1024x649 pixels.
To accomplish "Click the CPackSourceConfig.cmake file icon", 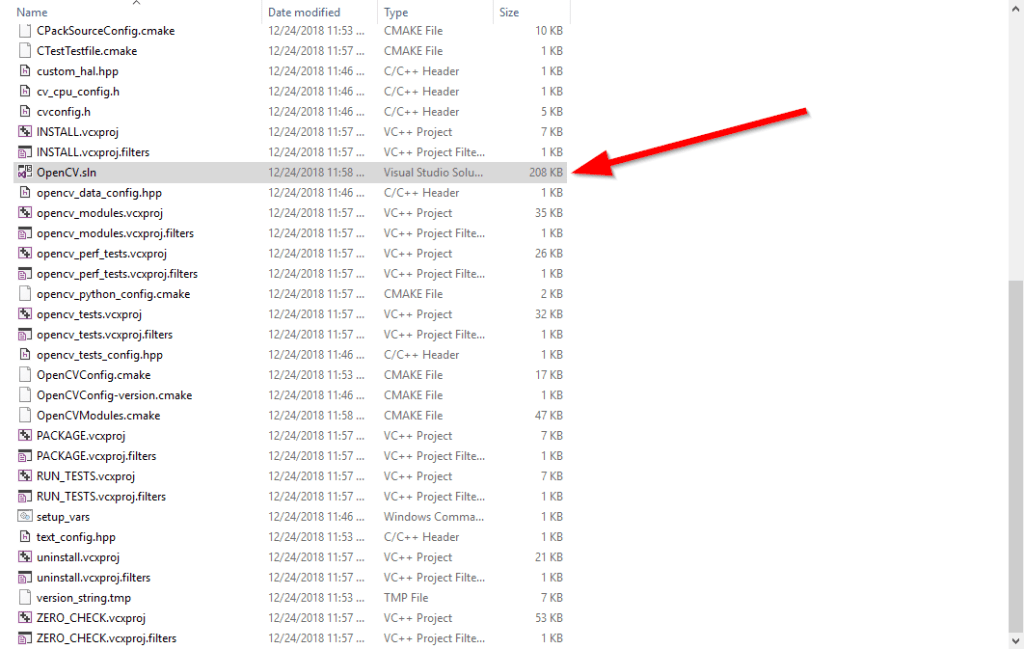I will point(25,31).
